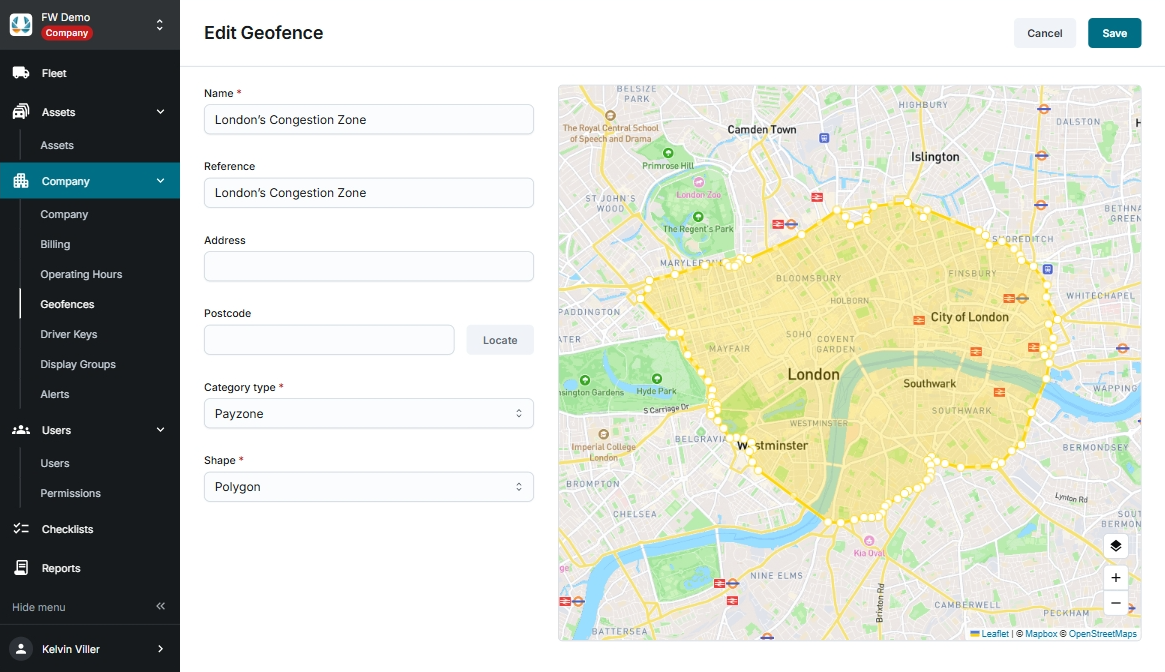Open the map layers control

tap(1115, 546)
